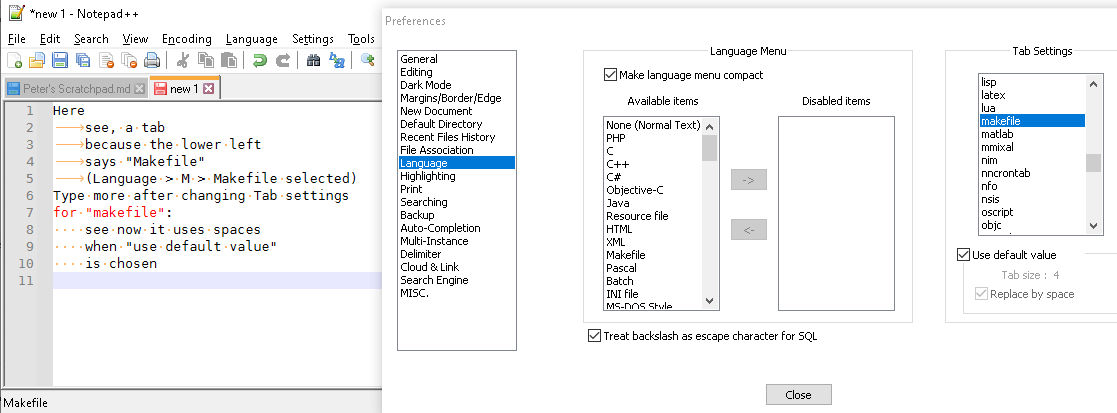Click the Close document toolbar icon
Image resolution: width=1117 pixels, height=413 pixels.
[x=106, y=61]
